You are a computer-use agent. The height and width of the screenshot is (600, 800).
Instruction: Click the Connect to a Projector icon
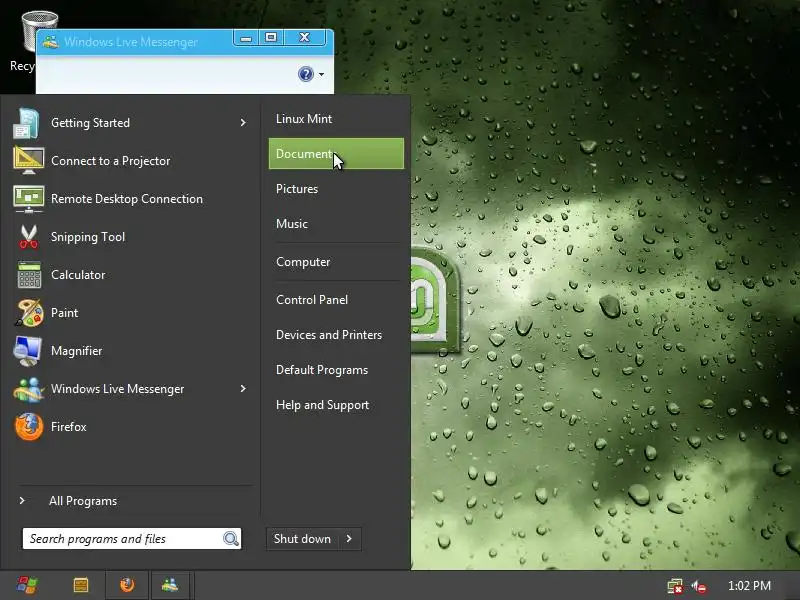(29, 161)
